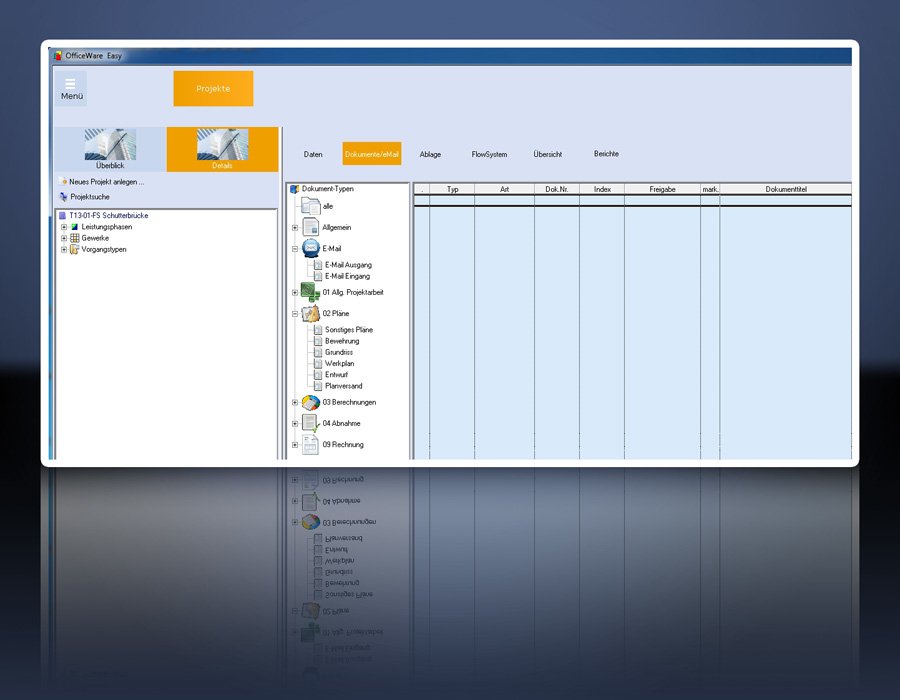Click the Dokument-Typen root icon
Viewport: 900px width, 700px height.
coord(294,189)
